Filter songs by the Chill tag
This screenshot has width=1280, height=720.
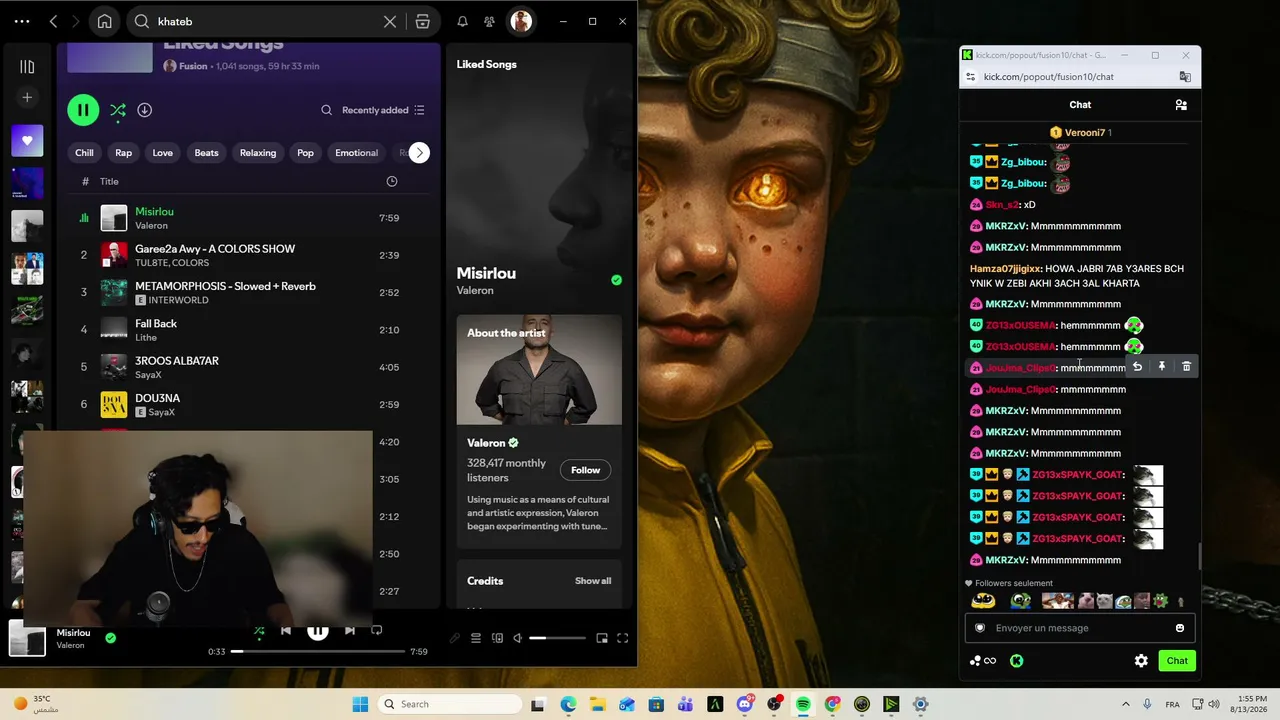tap(84, 153)
